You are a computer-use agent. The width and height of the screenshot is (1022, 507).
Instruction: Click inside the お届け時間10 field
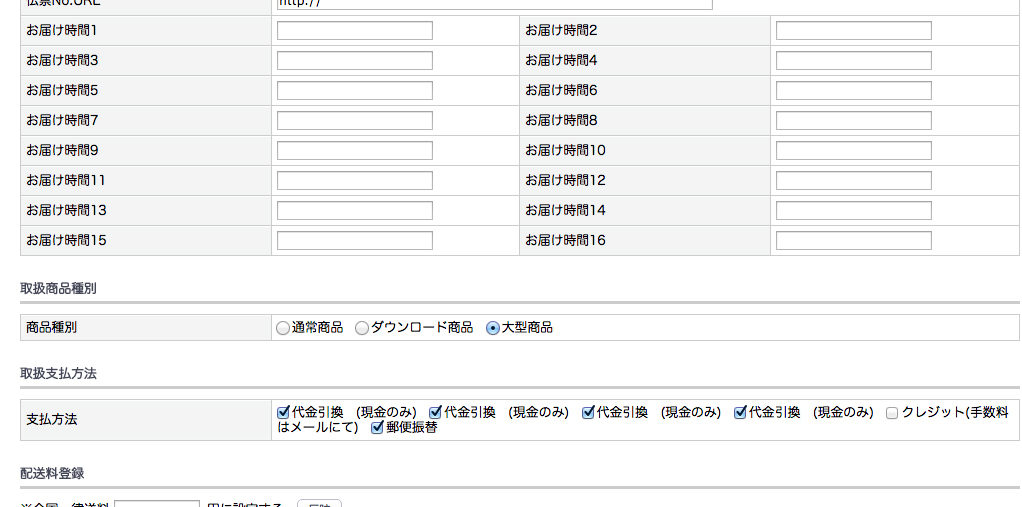pos(853,151)
